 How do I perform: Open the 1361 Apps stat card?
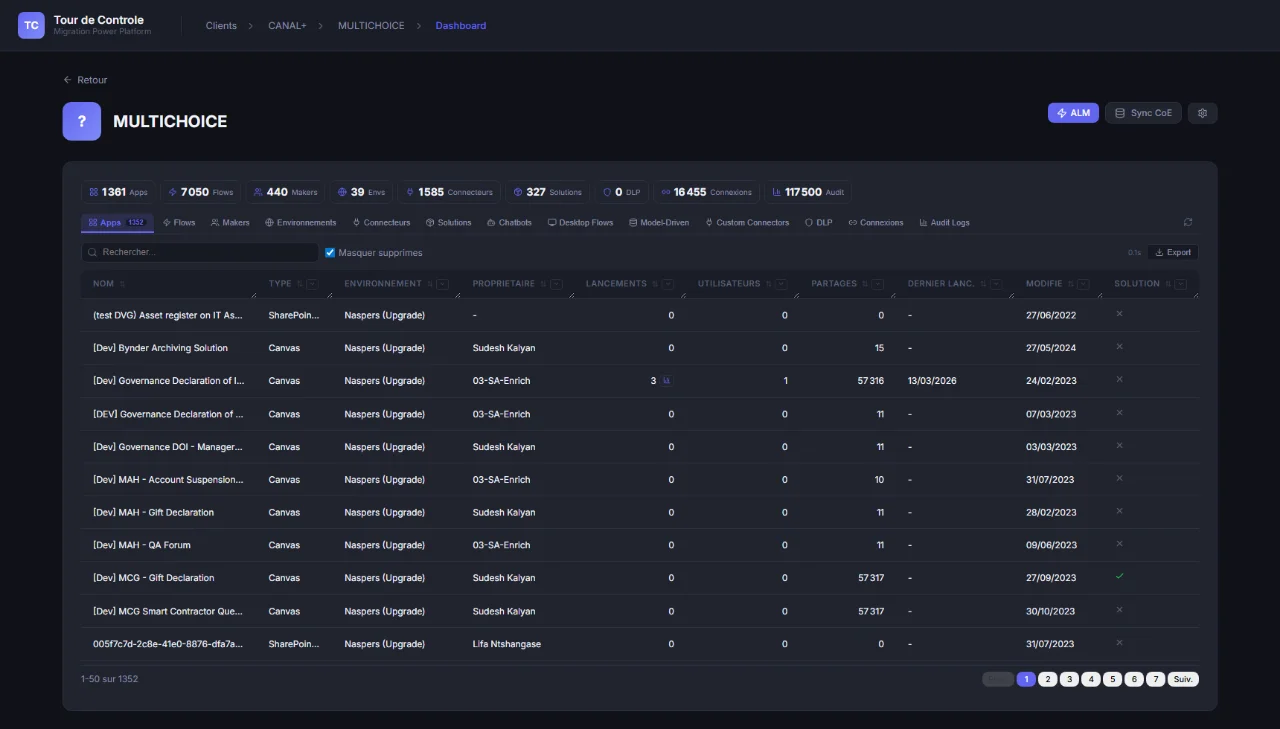pos(118,192)
